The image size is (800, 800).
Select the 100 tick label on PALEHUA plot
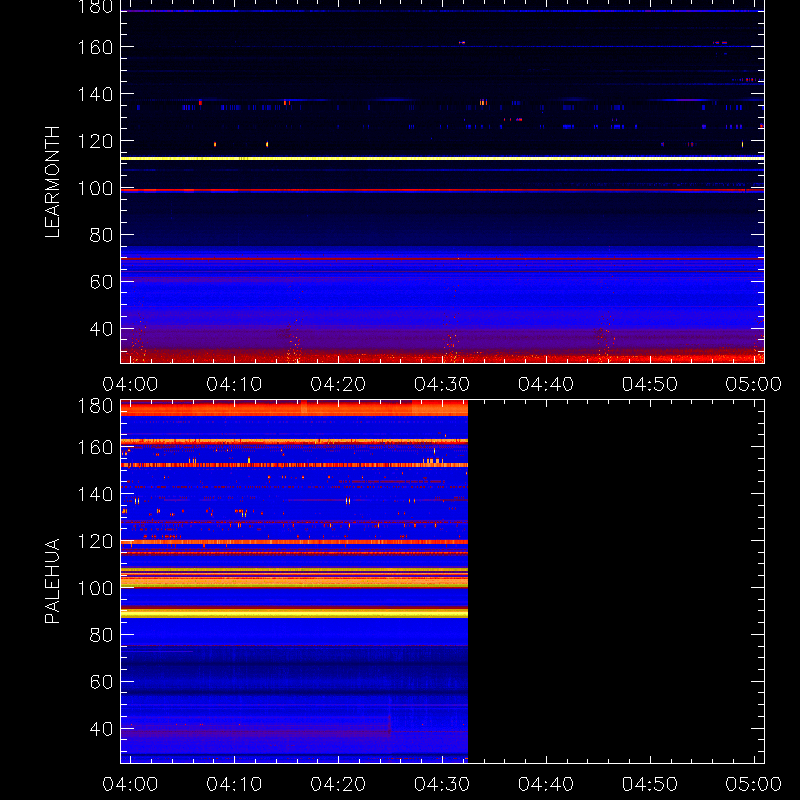(x=95, y=588)
